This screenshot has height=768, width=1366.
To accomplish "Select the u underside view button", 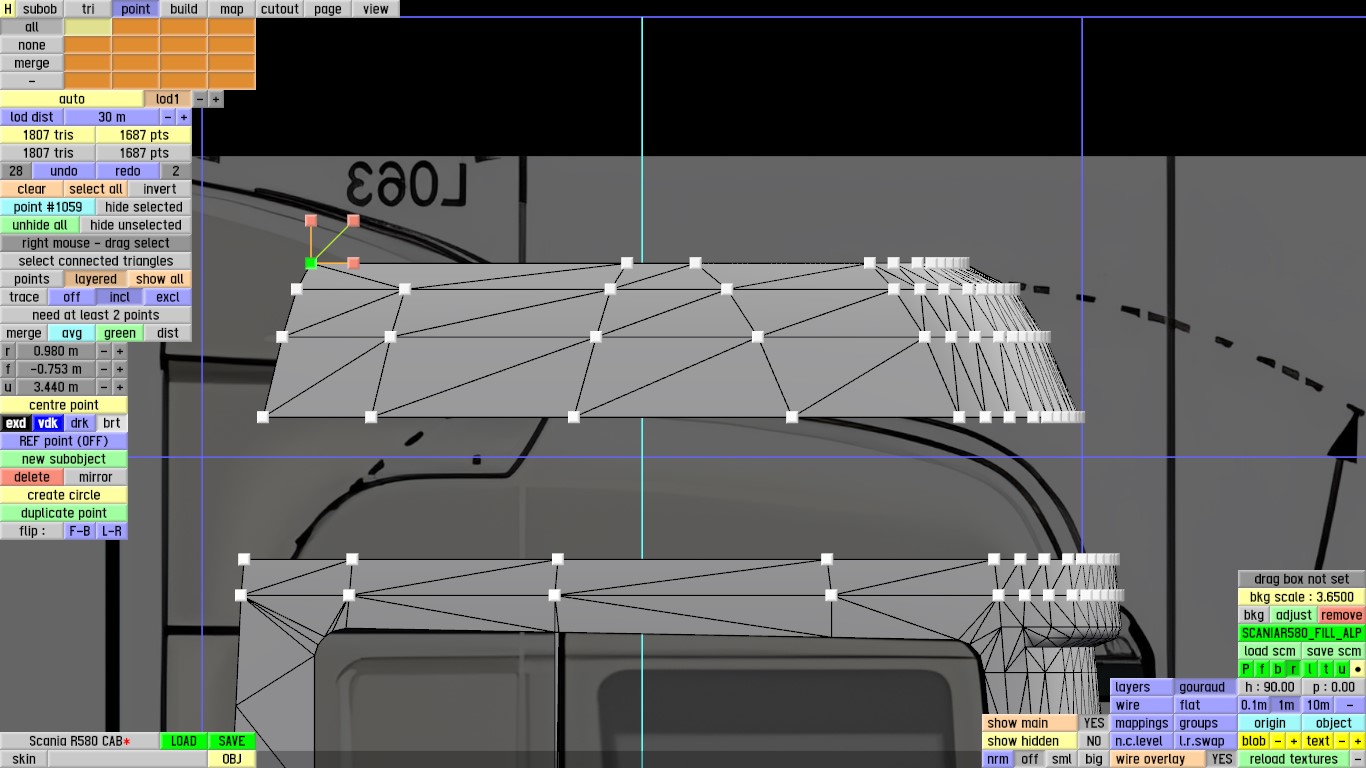I will [x=1343, y=669].
